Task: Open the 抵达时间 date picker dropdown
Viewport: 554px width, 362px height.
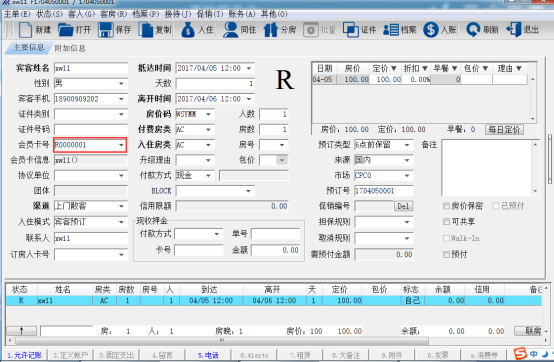Action: pos(249,68)
